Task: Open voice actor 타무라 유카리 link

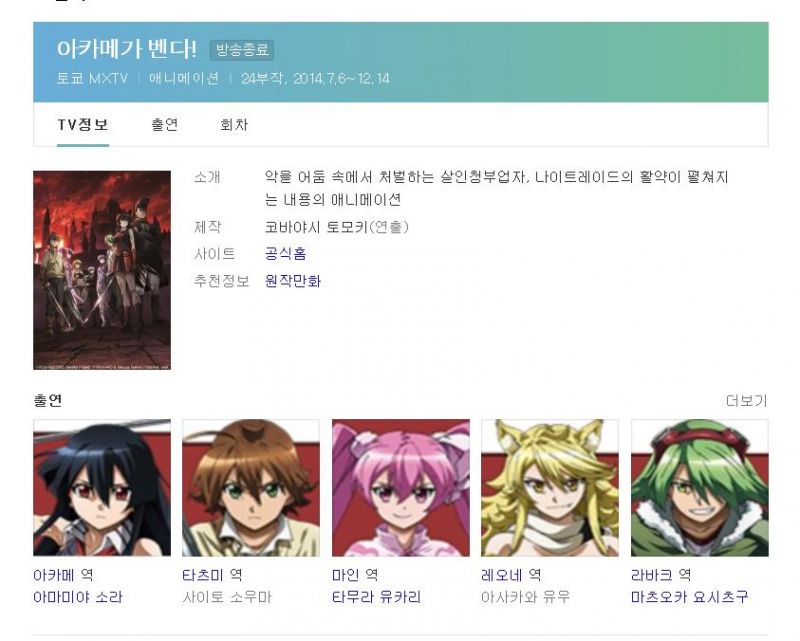Action: [x=376, y=597]
